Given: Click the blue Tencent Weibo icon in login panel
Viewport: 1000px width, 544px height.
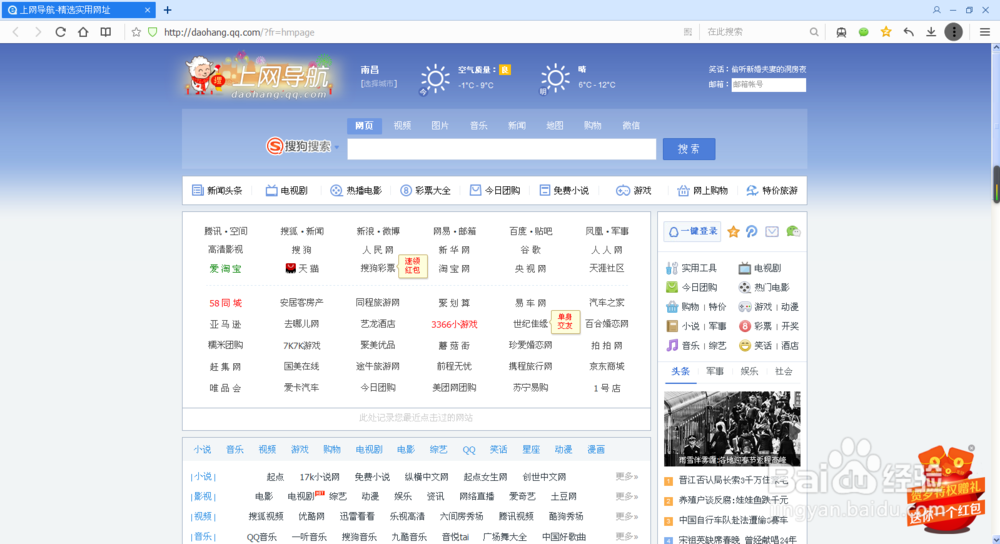Looking at the screenshot, I should (752, 232).
